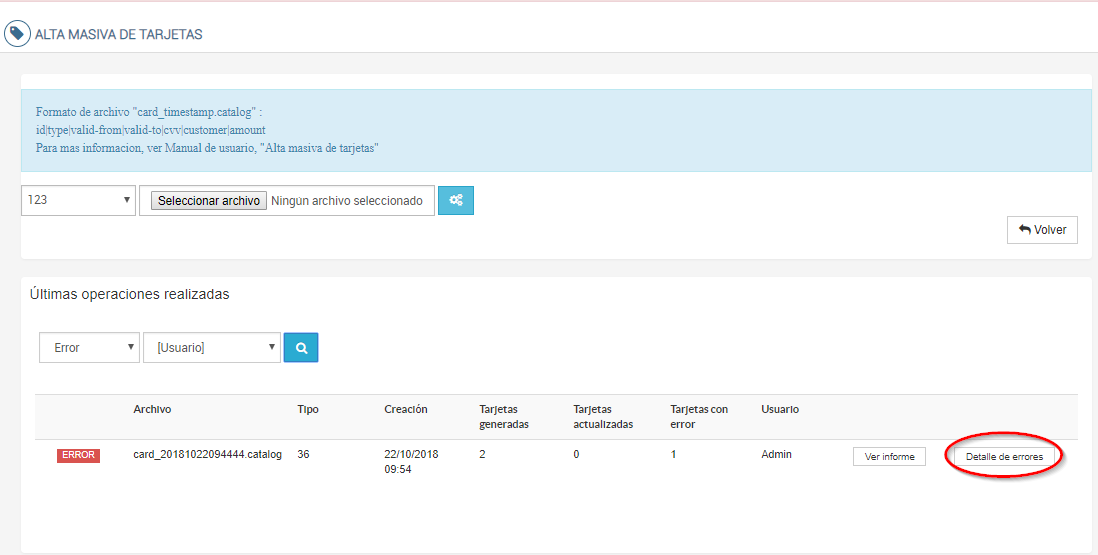Click the Usuario column header
This screenshot has height=555, width=1098.
(780, 409)
